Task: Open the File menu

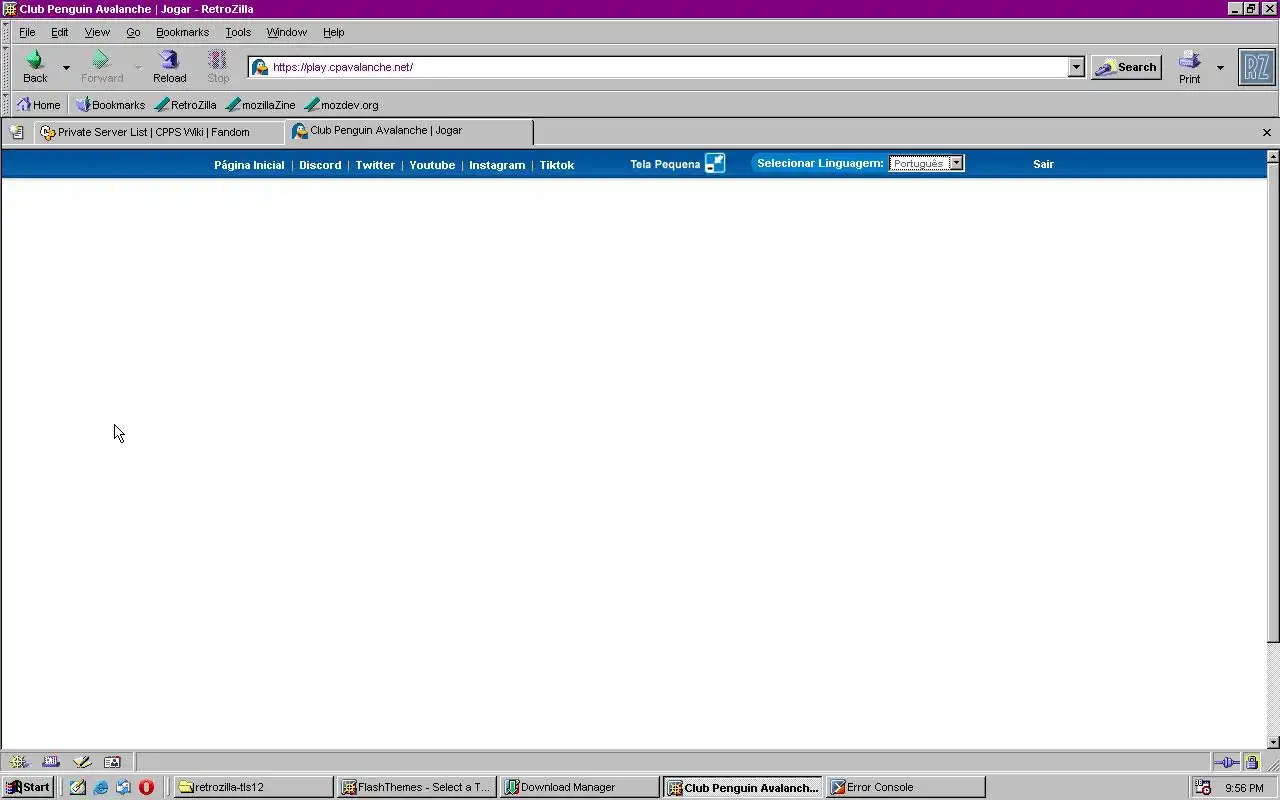Action: coord(27,32)
